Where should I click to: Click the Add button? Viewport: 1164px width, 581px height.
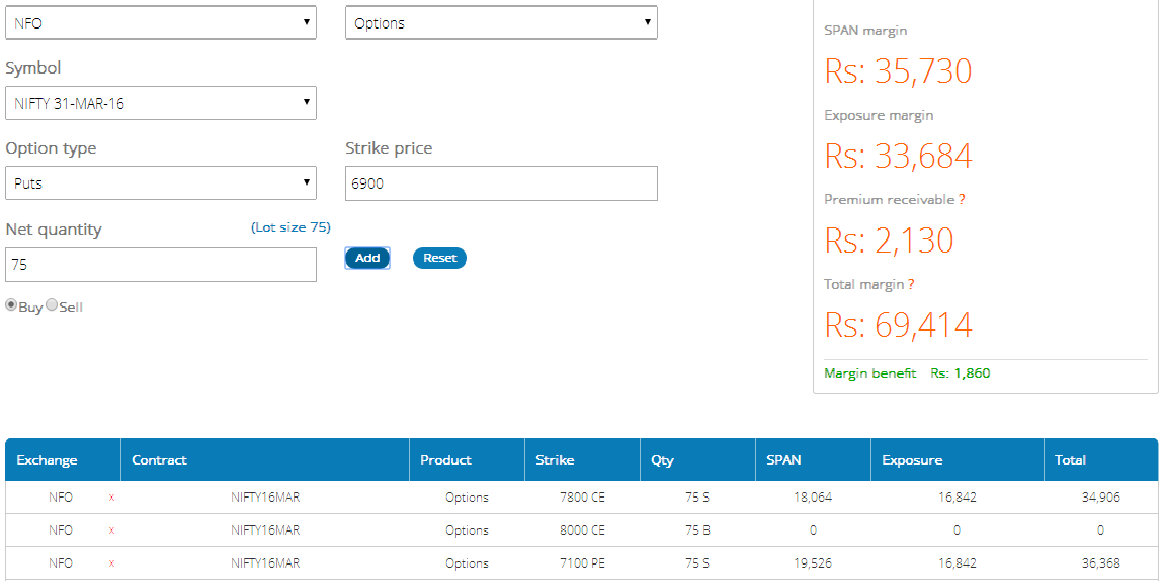click(367, 258)
